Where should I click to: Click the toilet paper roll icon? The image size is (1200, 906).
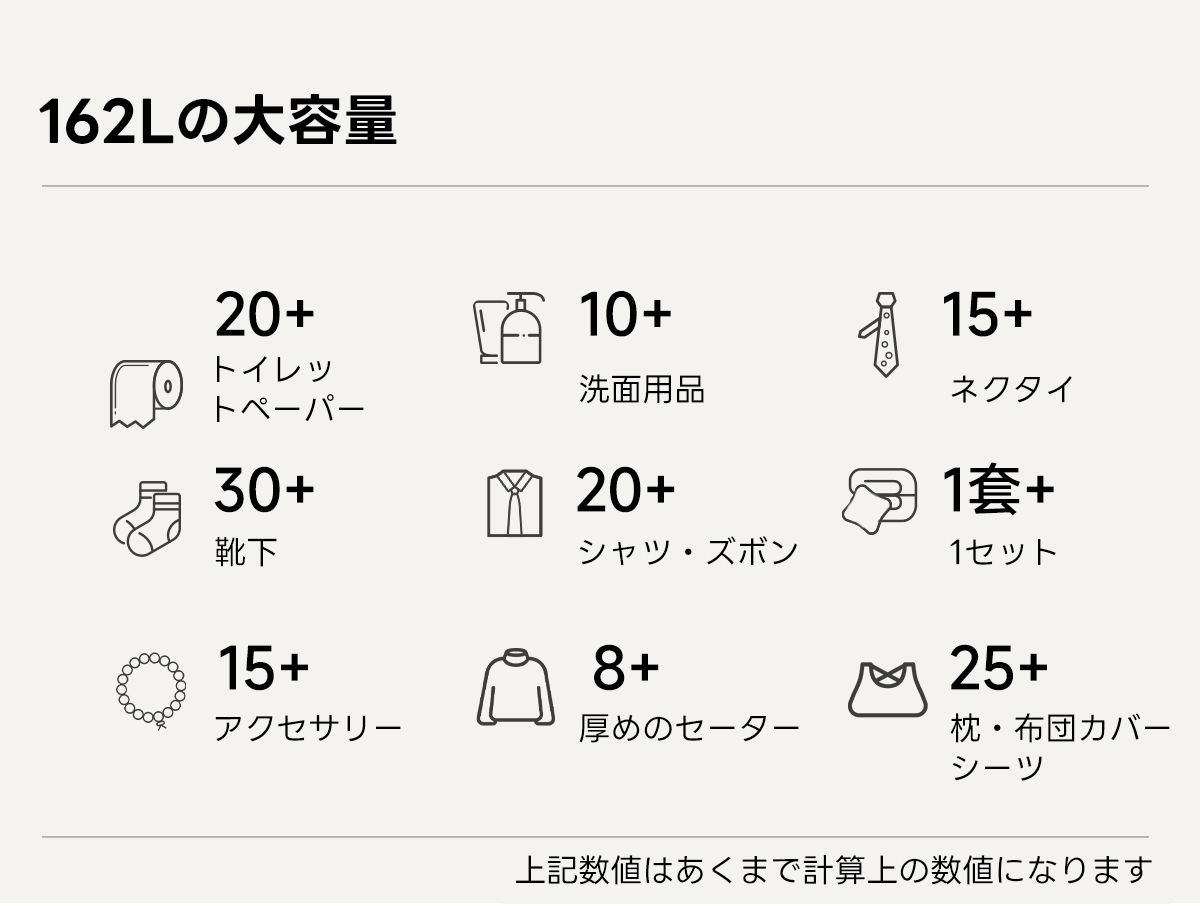[x=146, y=394]
